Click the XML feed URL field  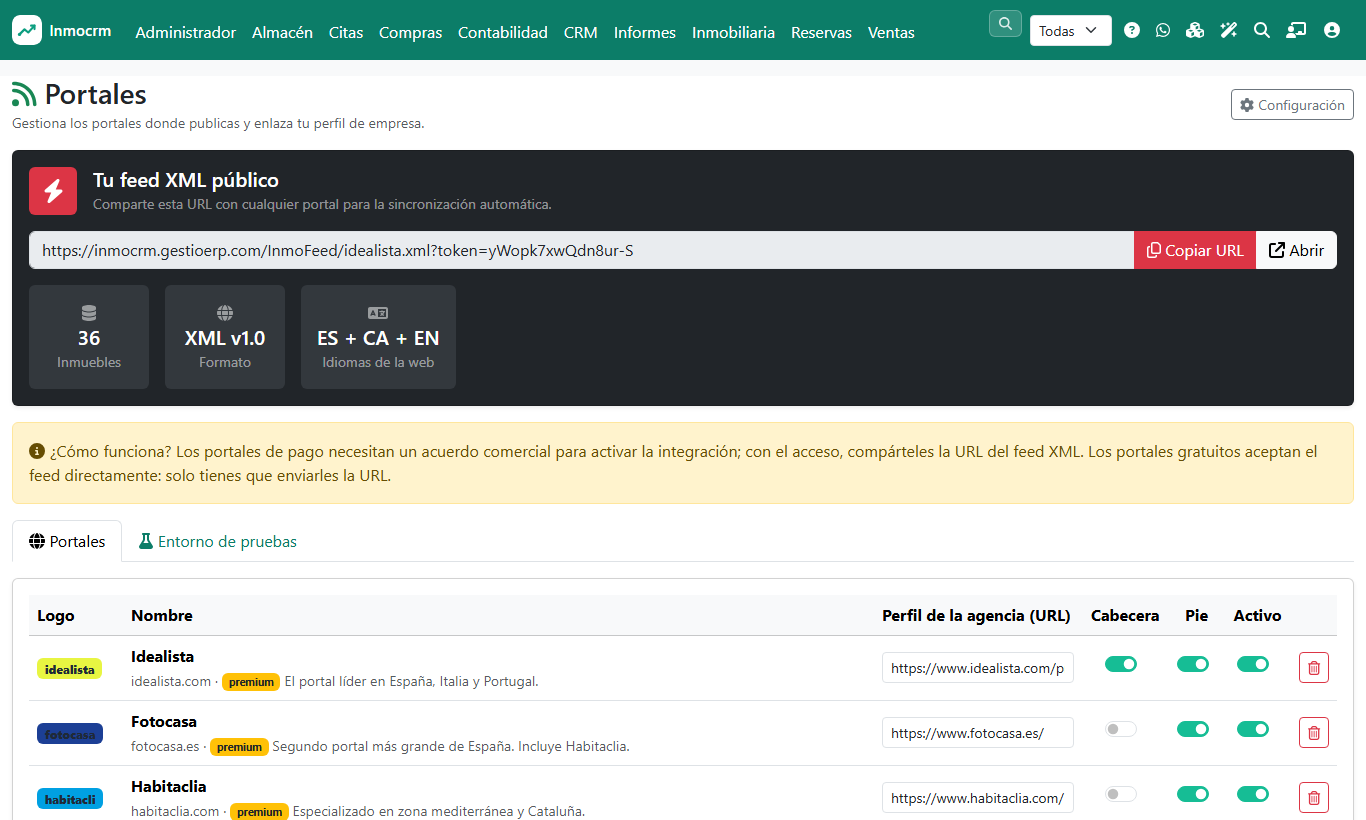point(581,250)
